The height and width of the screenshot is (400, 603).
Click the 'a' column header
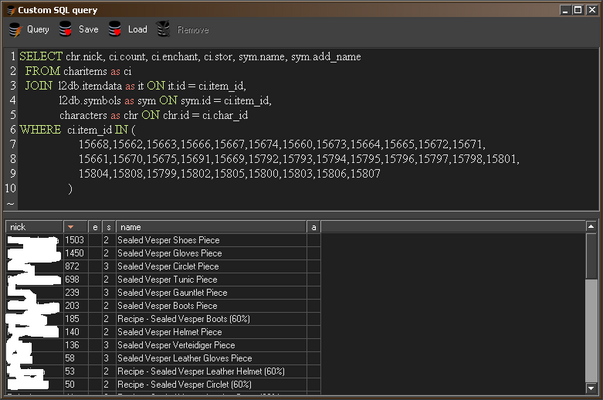pyautogui.click(x=314, y=227)
